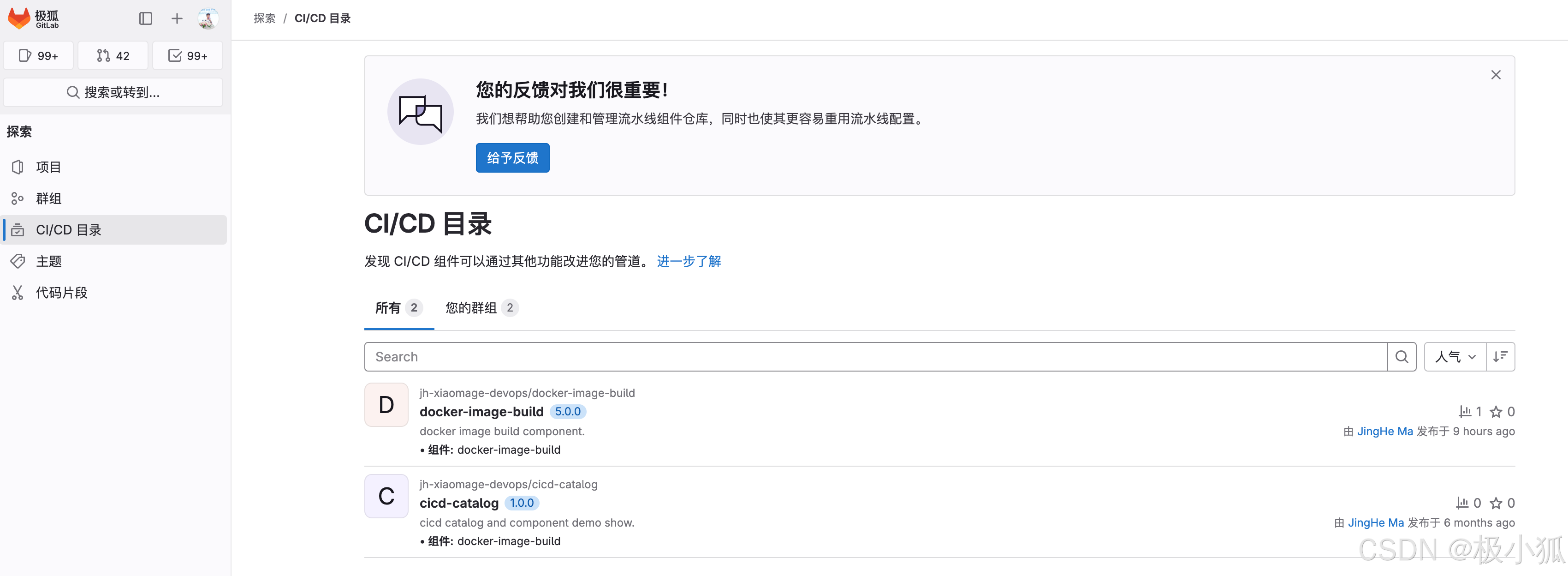
Task: Switch to the 所有 tab
Action: pyautogui.click(x=399, y=308)
